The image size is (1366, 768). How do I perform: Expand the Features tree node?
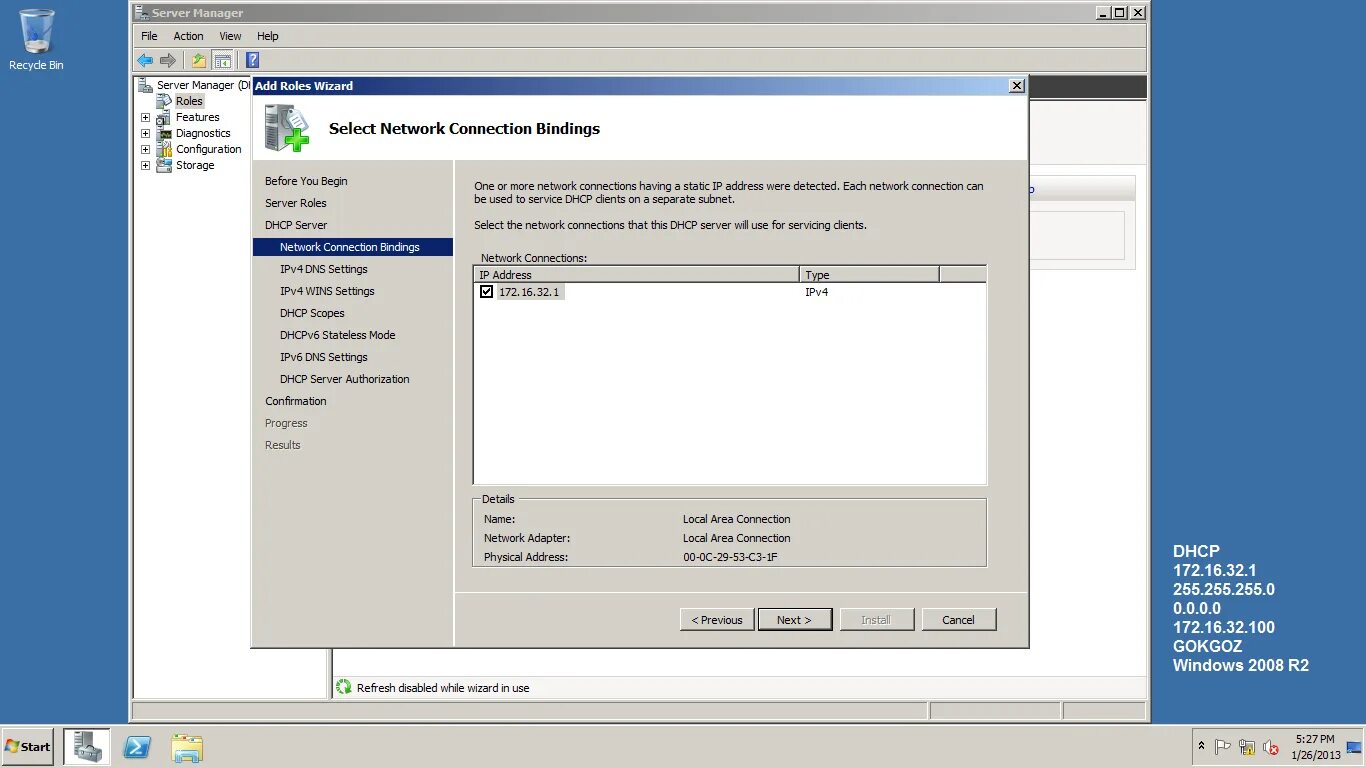(x=145, y=117)
